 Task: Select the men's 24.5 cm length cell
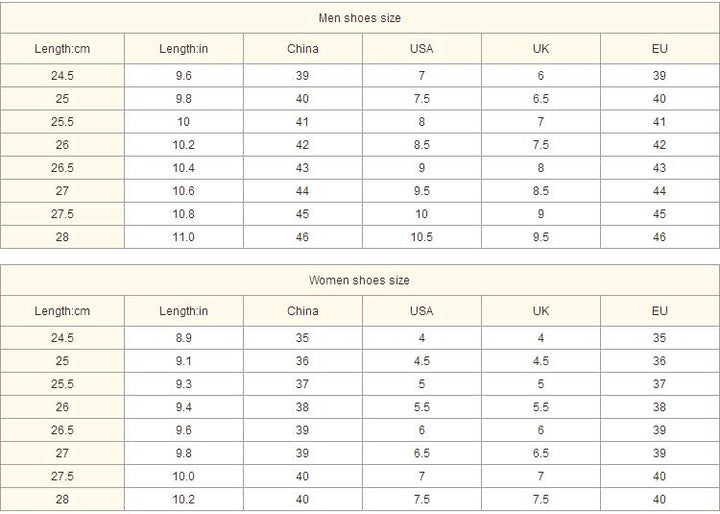click(62, 76)
